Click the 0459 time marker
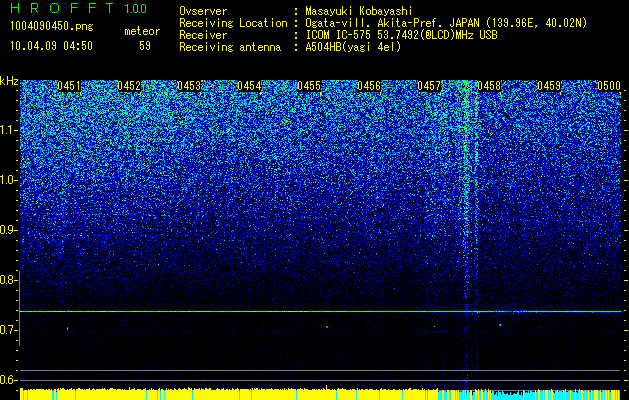 [549, 86]
